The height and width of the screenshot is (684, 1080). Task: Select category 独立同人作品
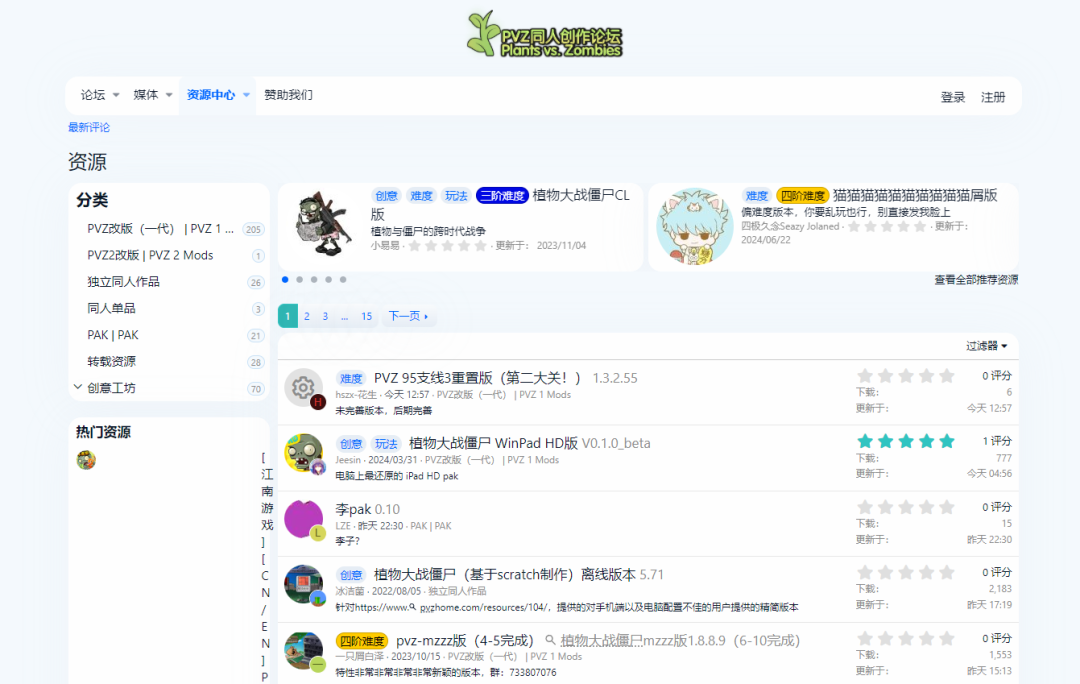[x=123, y=282]
